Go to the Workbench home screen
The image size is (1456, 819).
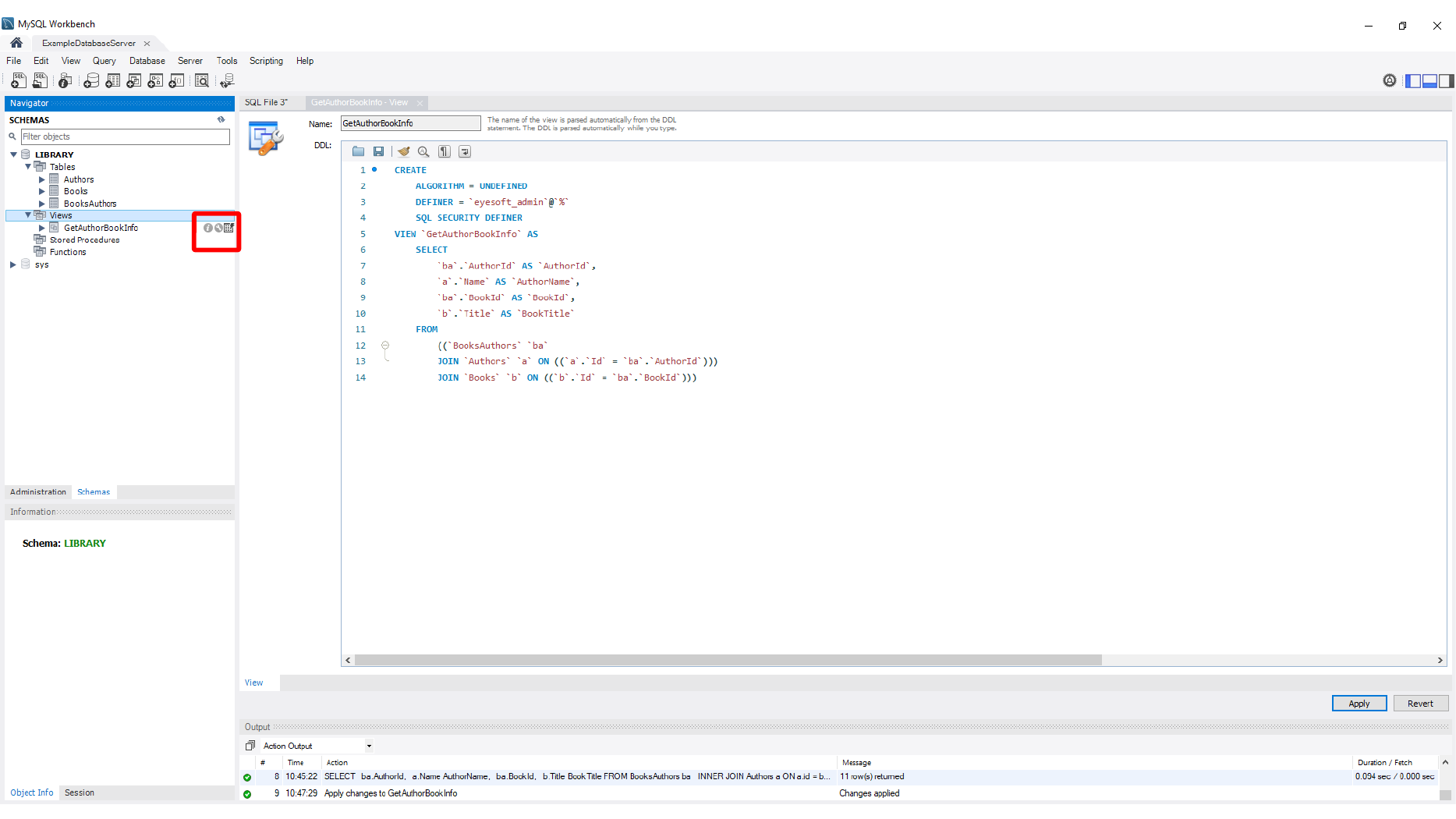point(16,43)
